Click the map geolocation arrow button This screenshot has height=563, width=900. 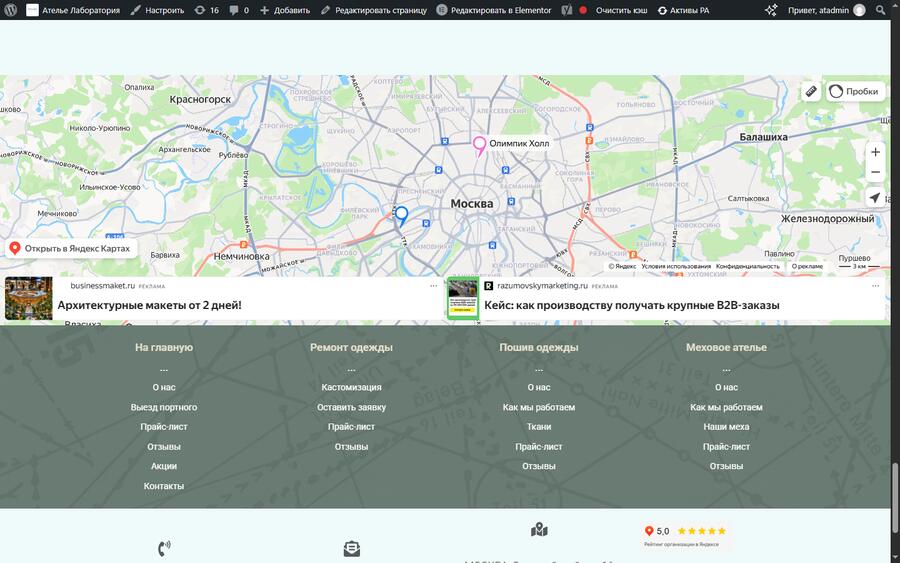875,197
